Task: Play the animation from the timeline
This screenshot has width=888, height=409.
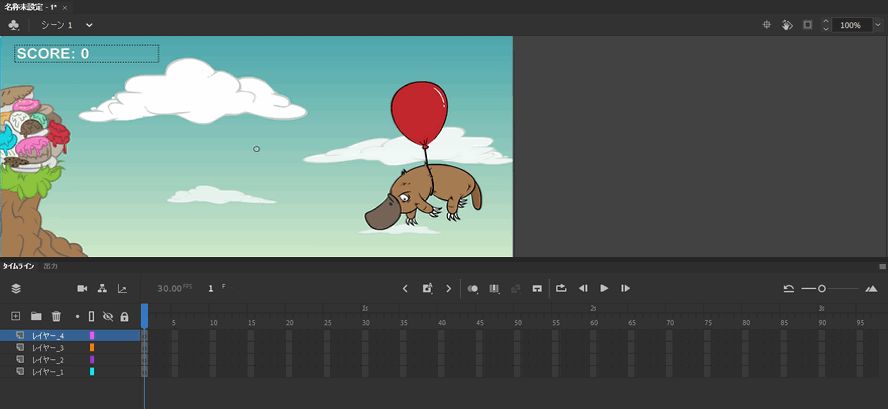Action: [604, 289]
